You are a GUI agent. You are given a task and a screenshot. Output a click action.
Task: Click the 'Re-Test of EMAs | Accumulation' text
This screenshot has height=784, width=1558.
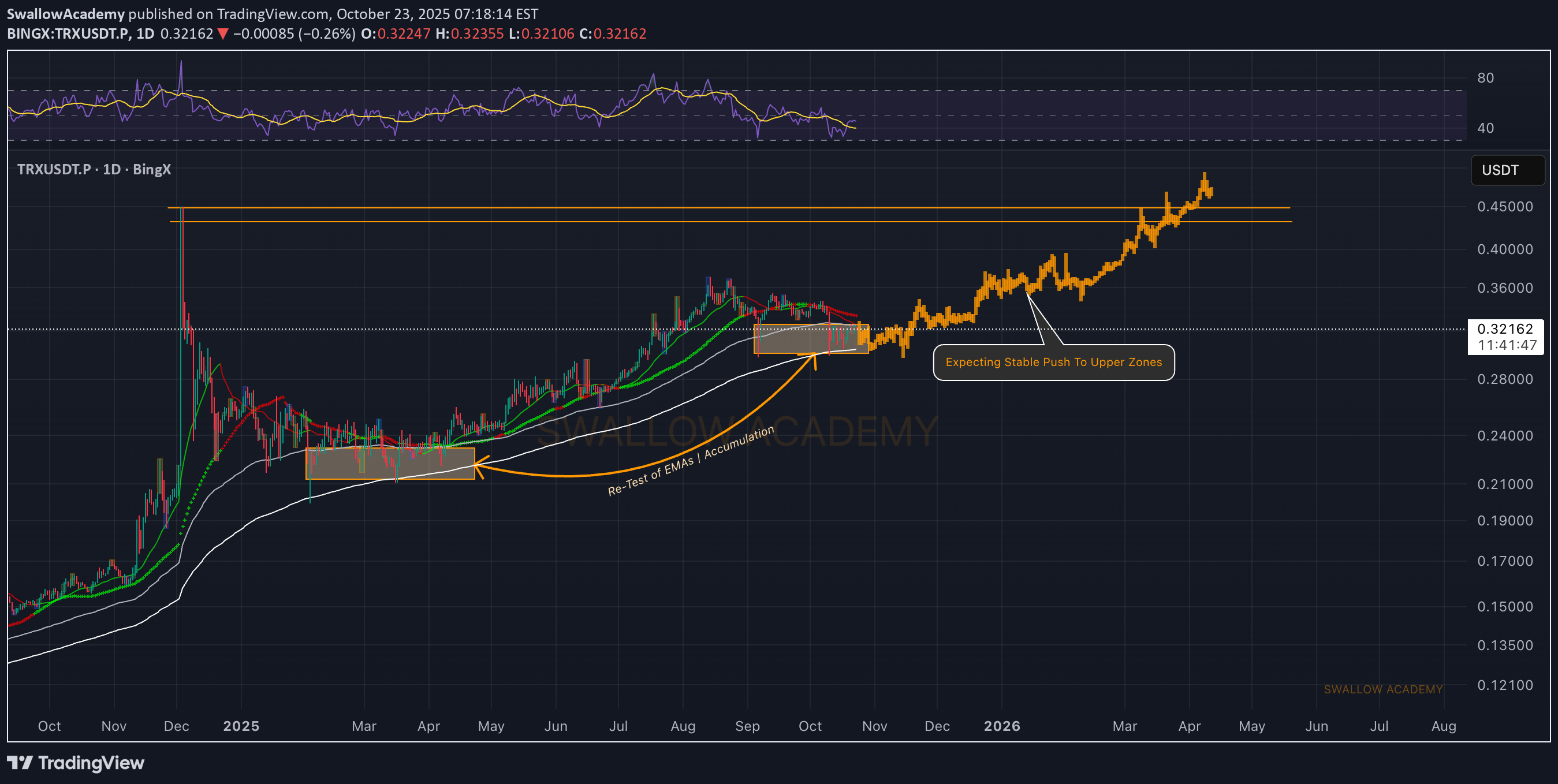click(691, 461)
